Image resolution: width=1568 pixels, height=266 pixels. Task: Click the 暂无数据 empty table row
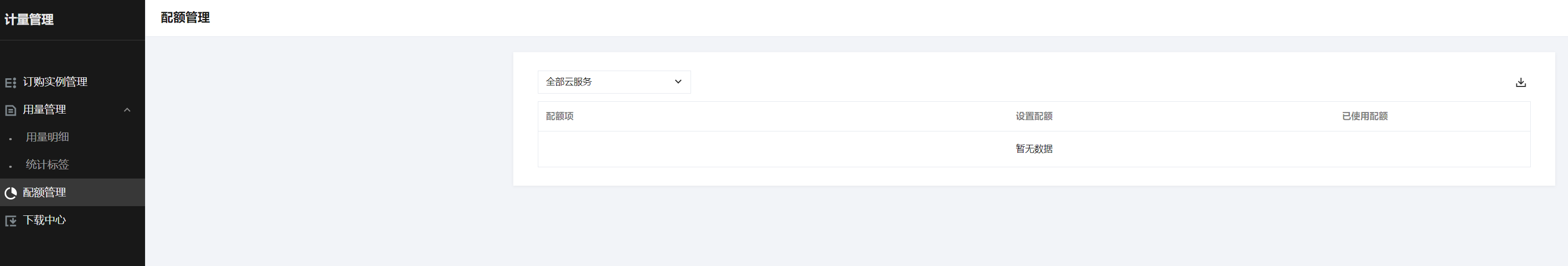click(x=1034, y=149)
